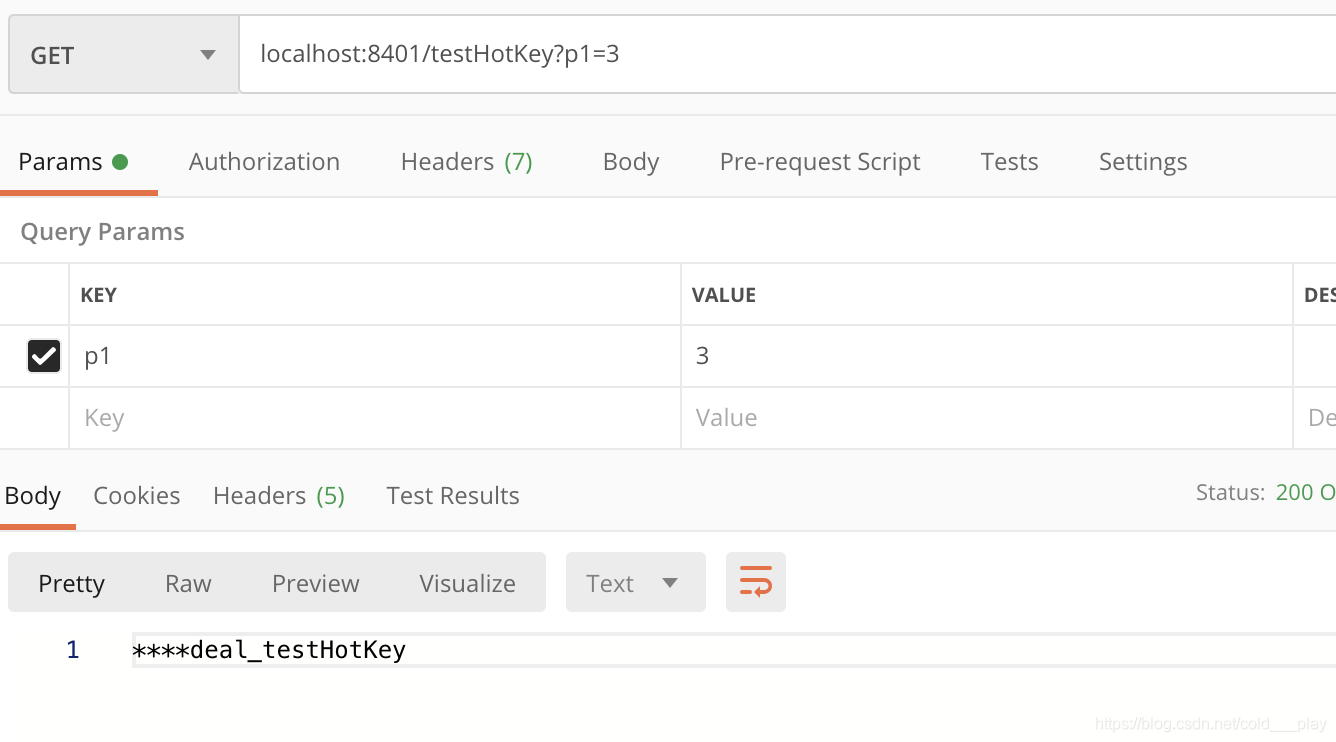The image size is (1336, 742).
Task: Open the GET method dropdown
Action: [124, 55]
